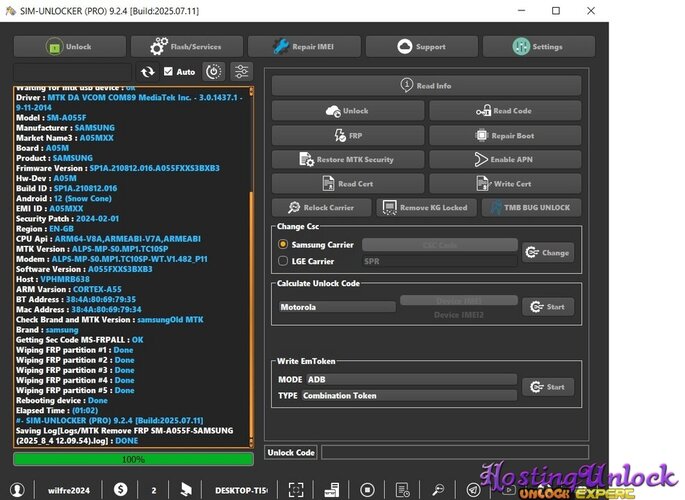The height and width of the screenshot is (500, 685).
Task: Open the Motorola brand dropdown
Action: pos(337,307)
